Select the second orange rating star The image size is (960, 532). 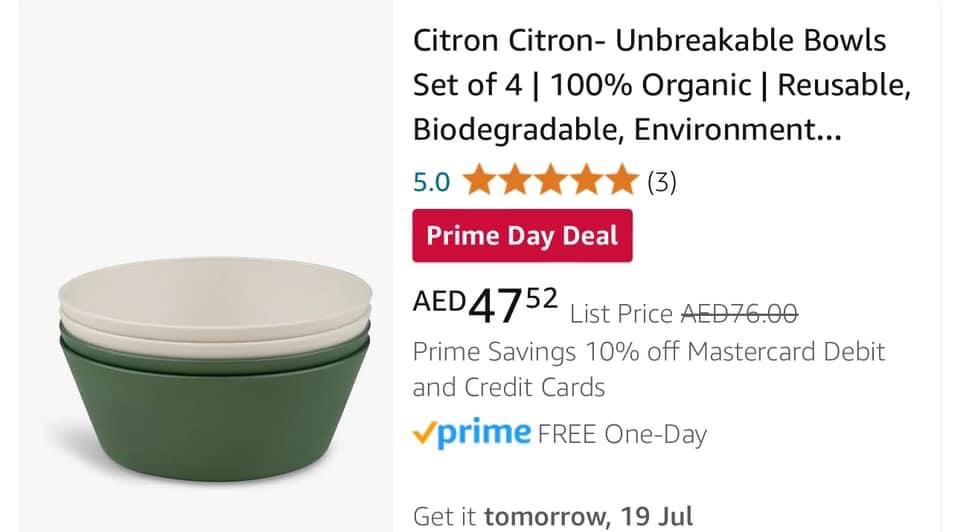[515, 180]
